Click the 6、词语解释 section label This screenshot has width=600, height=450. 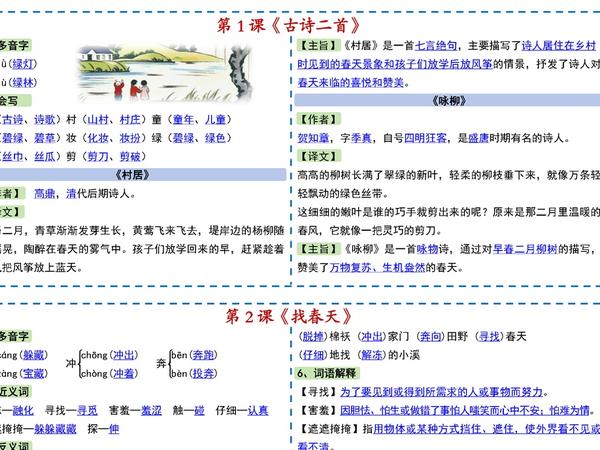328,373
